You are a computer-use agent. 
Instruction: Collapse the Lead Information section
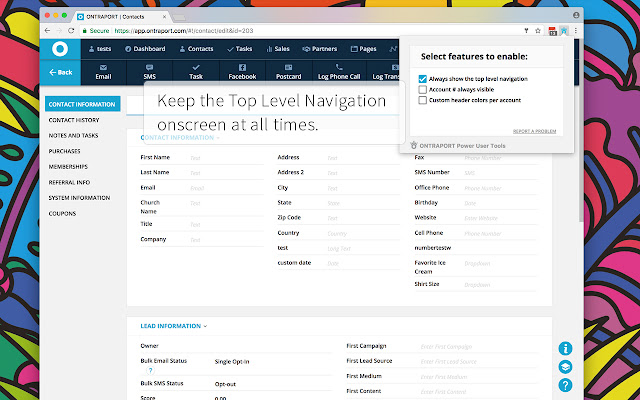pos(173,326)
